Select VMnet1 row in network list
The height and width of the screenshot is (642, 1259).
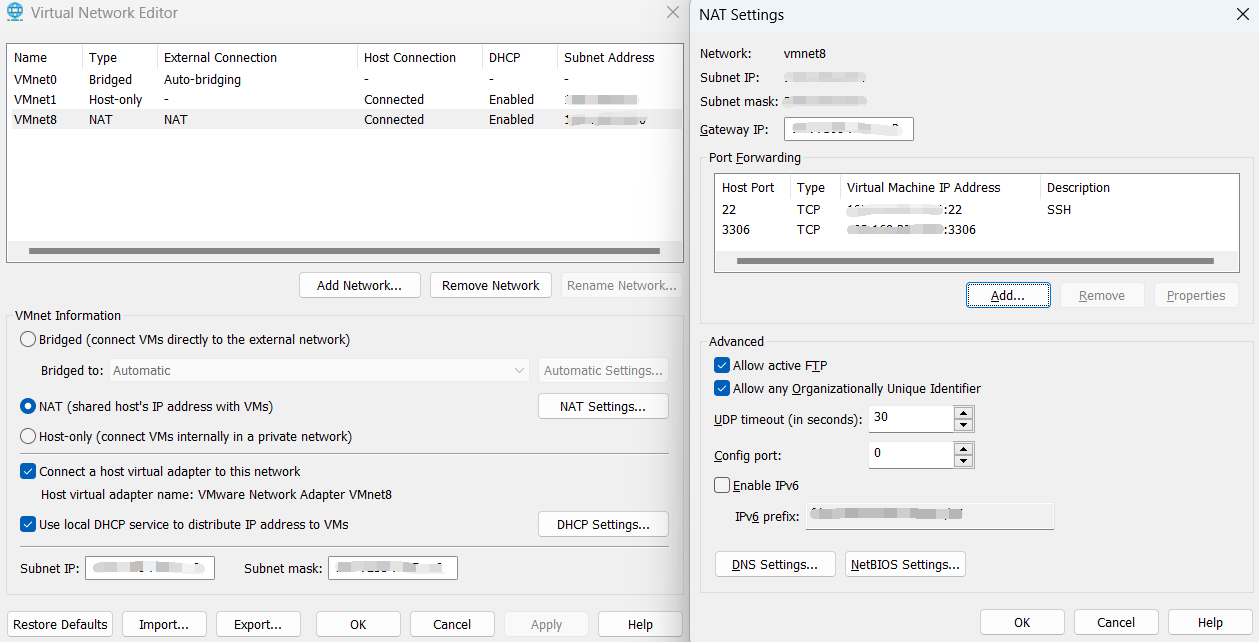coord(345,100)
